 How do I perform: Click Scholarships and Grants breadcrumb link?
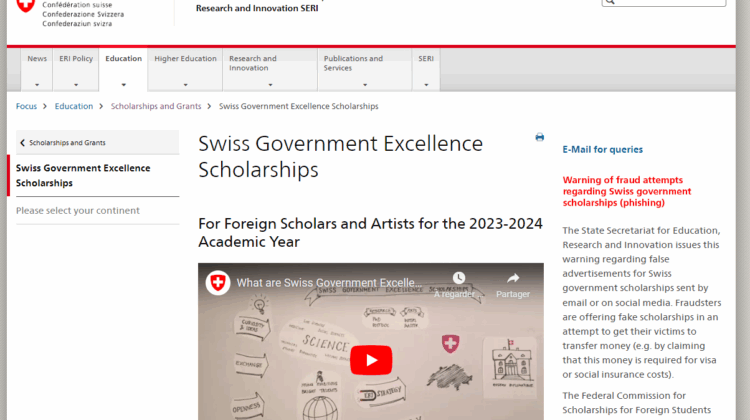coord(156,106)
